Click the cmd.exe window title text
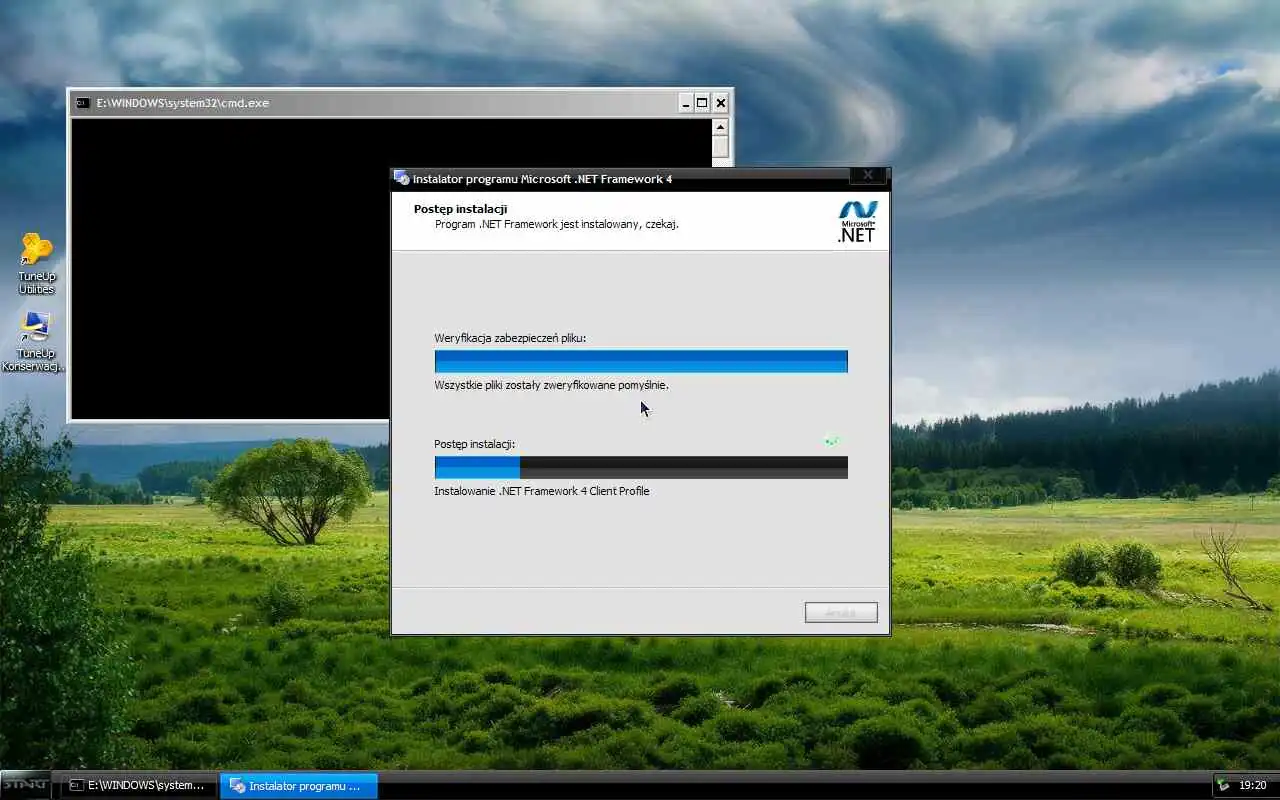Image resolution: width=1280 pixels, height=800 pixels. [183, 103]
